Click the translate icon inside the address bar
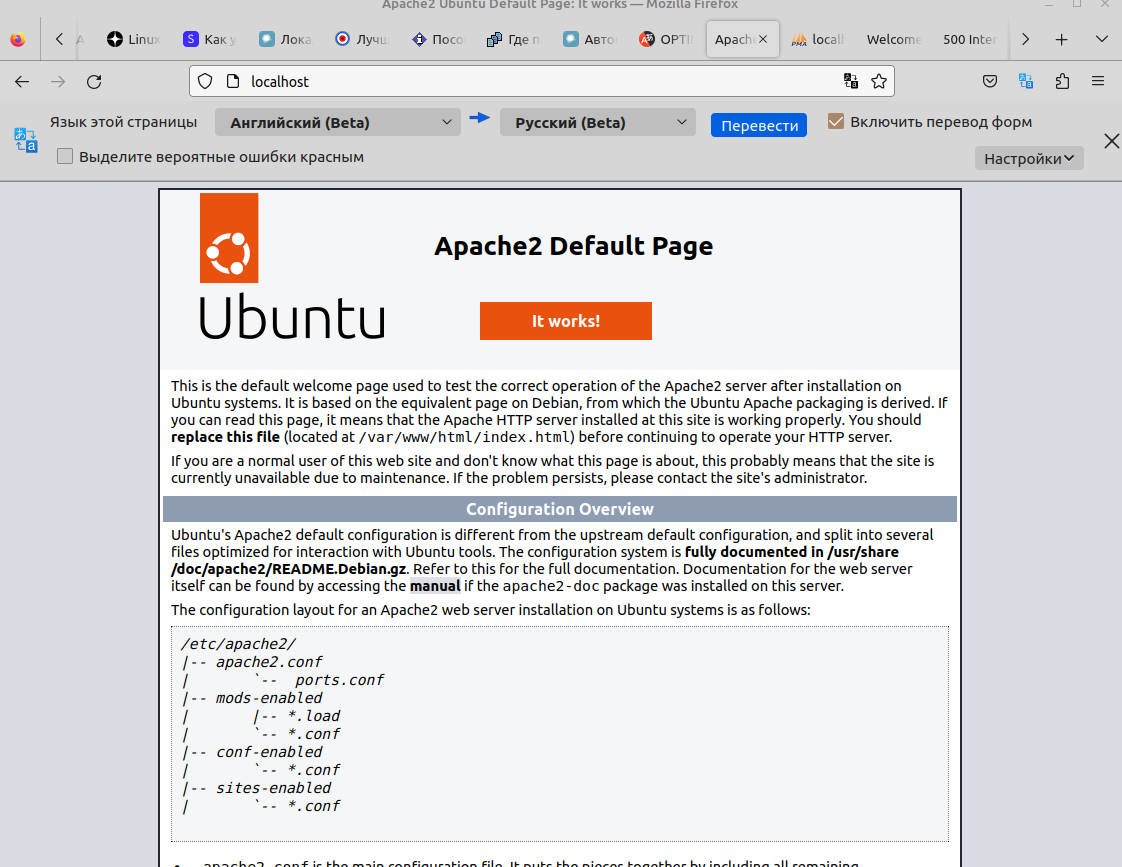Viewport: 1122px width, 867px height. click(851, 82)
